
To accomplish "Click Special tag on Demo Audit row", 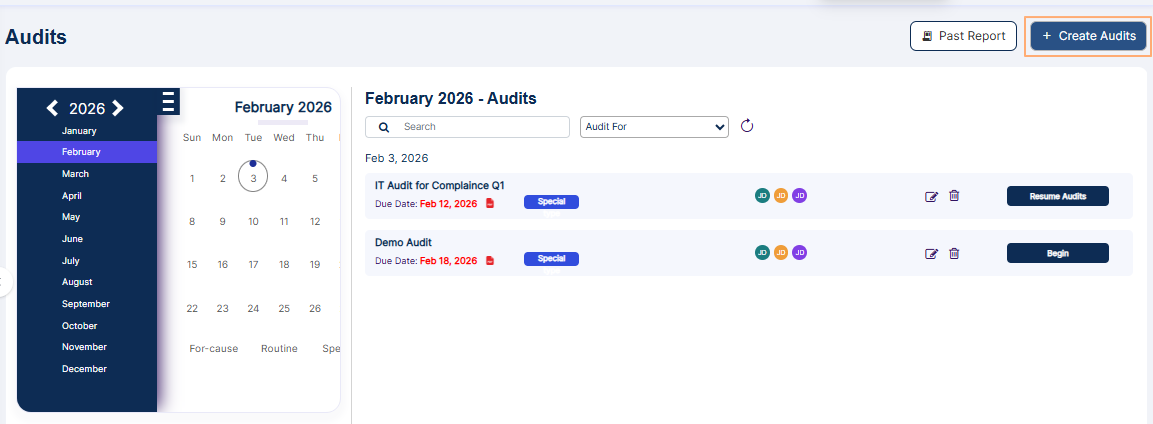I will pyautogui.click(x=551, y=259).
